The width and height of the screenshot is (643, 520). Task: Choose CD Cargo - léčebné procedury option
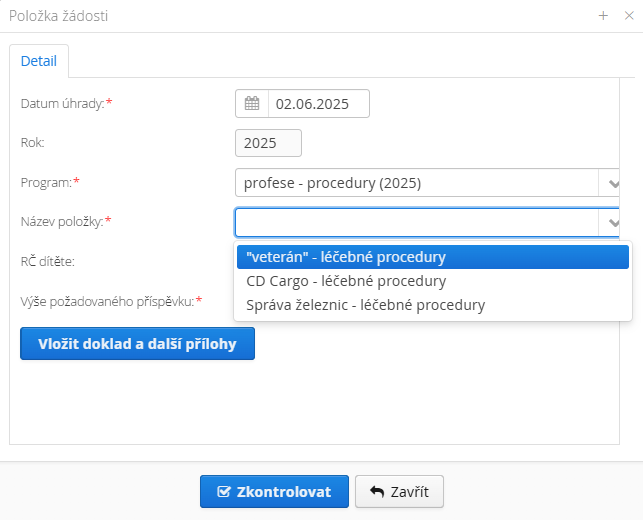click(x=433, y=281)
